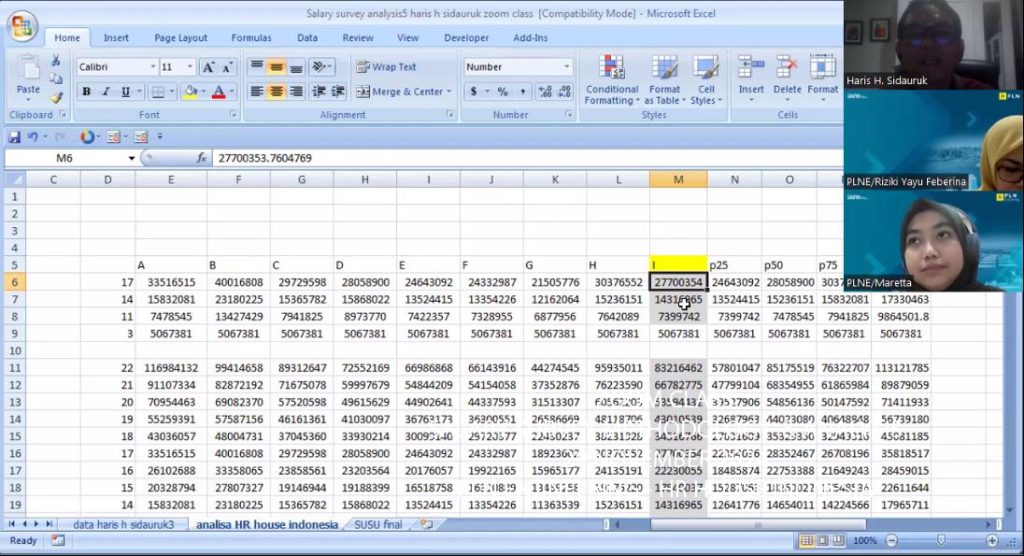
Task: Click the Percent Style icon
Action: click(502, 92)
